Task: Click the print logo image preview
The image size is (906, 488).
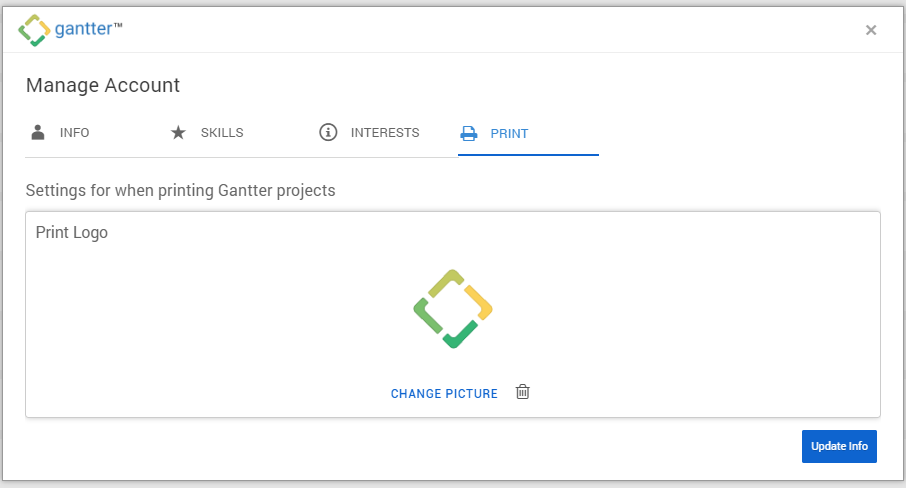Action: [453, 309]
